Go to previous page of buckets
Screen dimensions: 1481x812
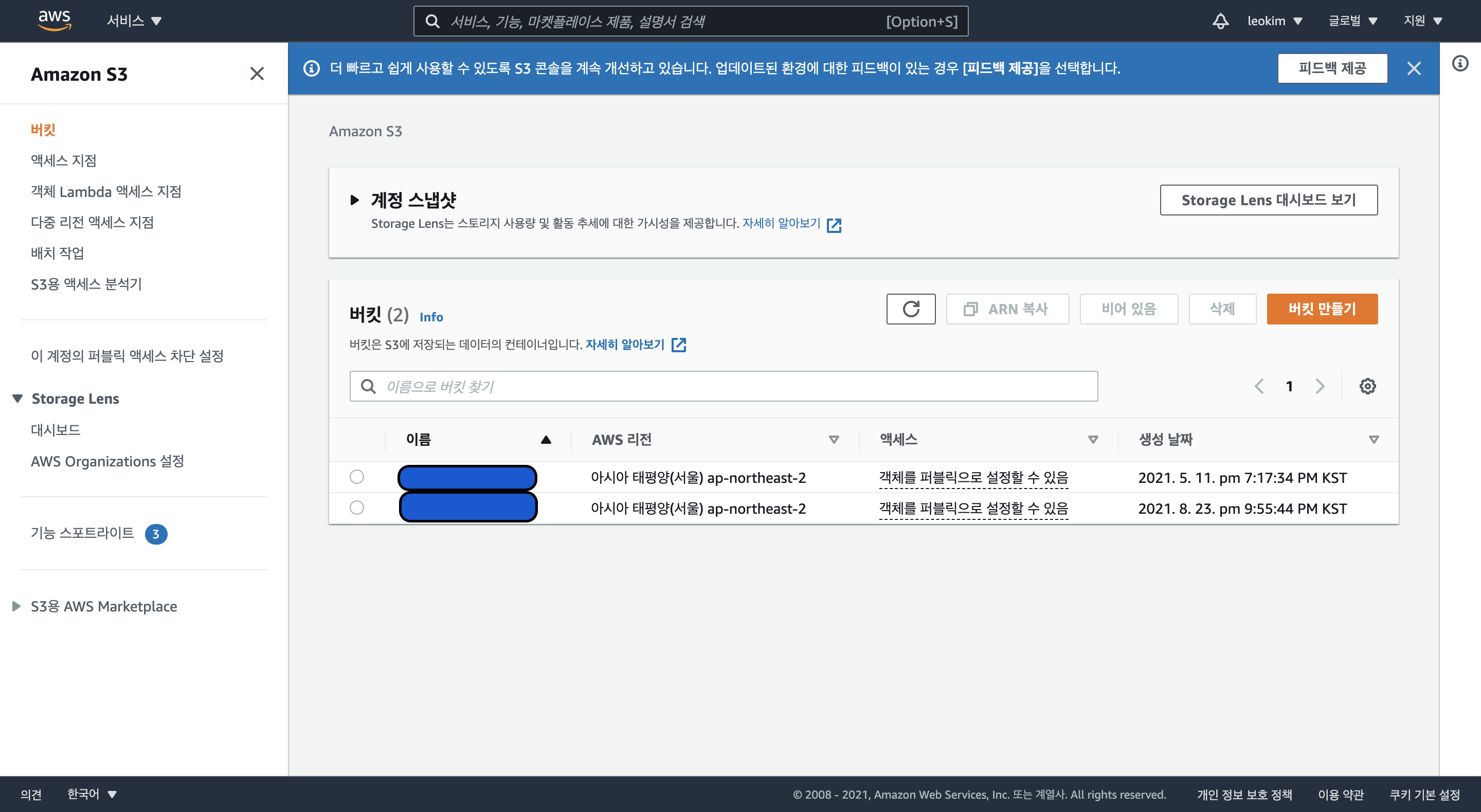tap(1259, 386)
